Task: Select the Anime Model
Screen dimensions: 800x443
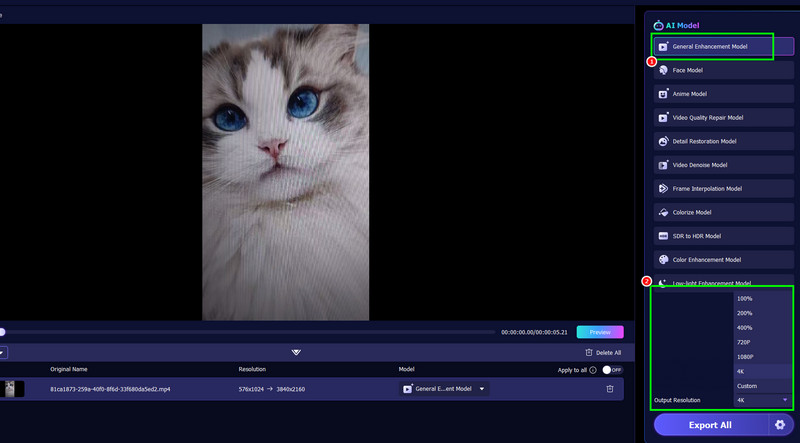Action: click(x=723, y=94)
